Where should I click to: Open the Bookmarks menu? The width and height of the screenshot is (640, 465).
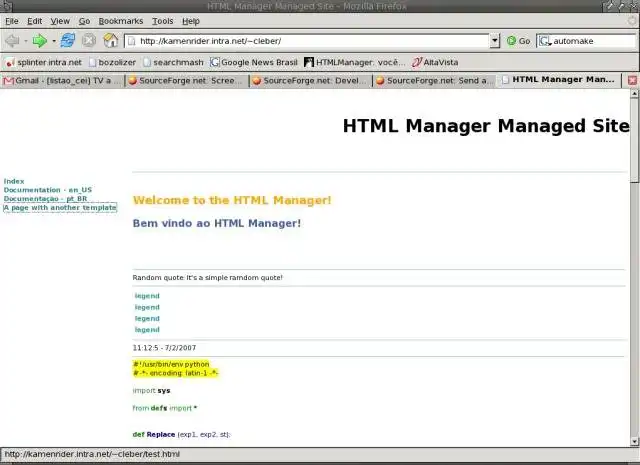click(121, 21)
